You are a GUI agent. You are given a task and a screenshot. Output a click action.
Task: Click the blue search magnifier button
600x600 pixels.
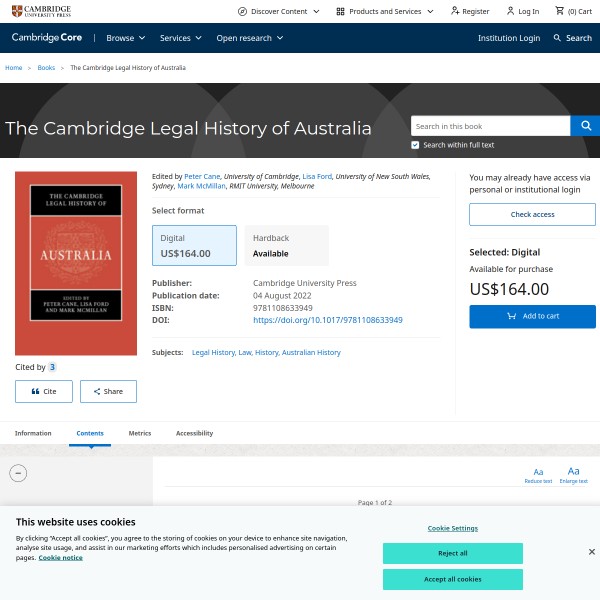(585, 126)
